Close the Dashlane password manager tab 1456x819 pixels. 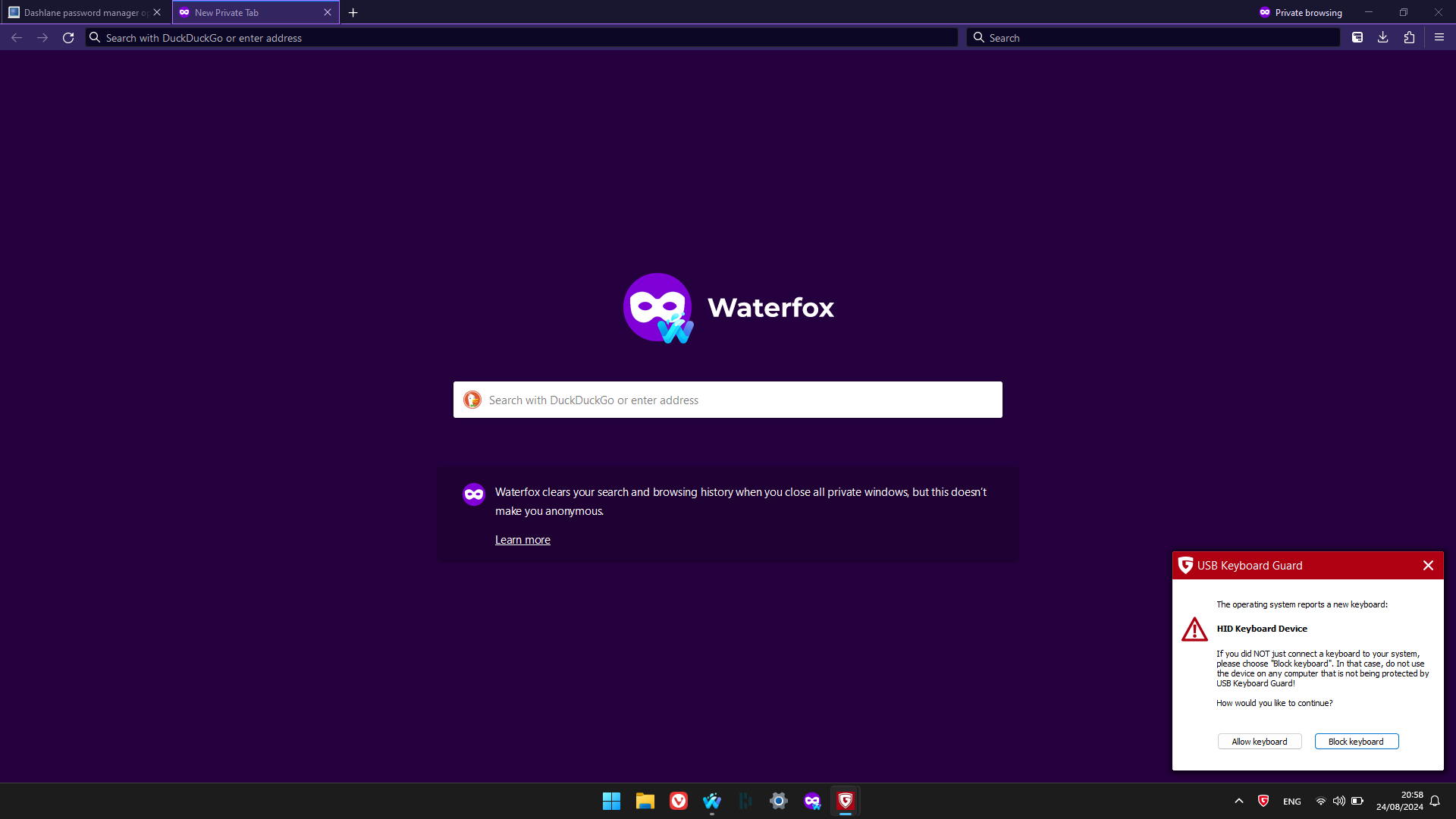point(157,13)
